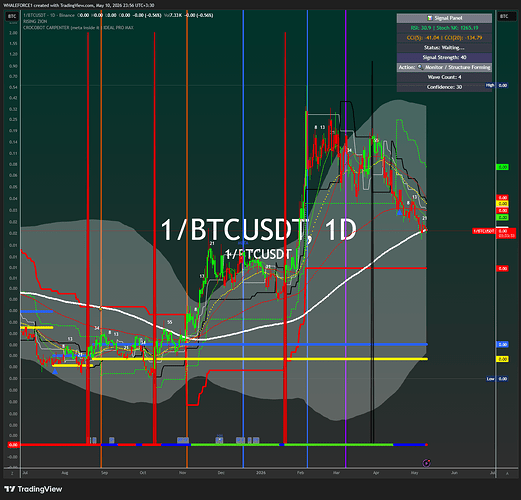Click the large 1/BTCUSDT, 1D chart title
The height and width of the screenshot is (500, 521).
click(x=259, y=230)
